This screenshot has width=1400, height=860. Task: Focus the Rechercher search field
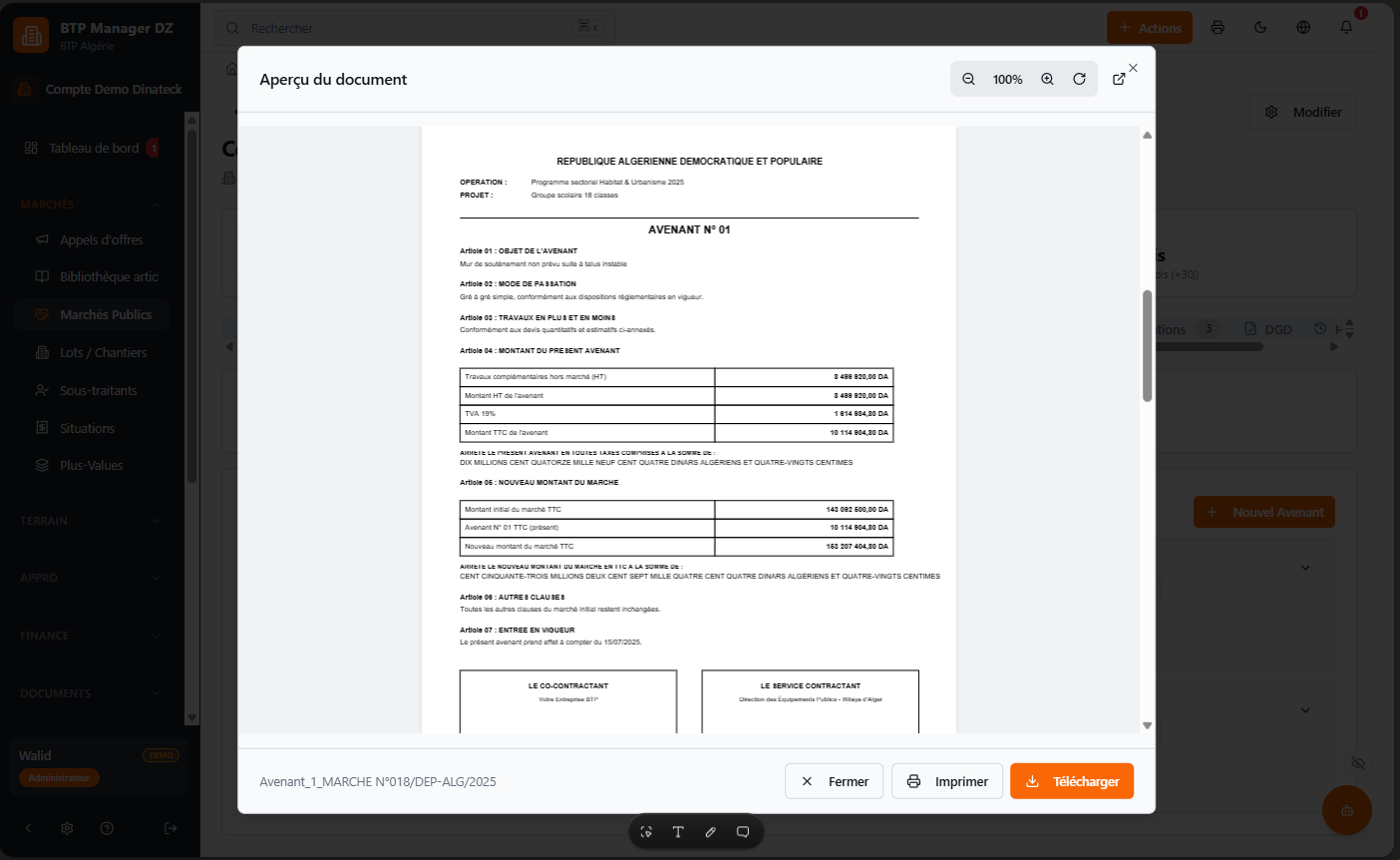(x=415, y=28)
